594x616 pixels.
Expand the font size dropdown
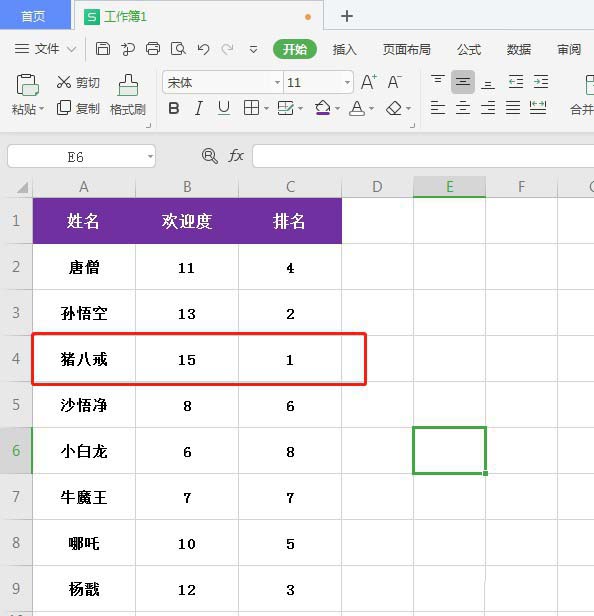point(347,82)
